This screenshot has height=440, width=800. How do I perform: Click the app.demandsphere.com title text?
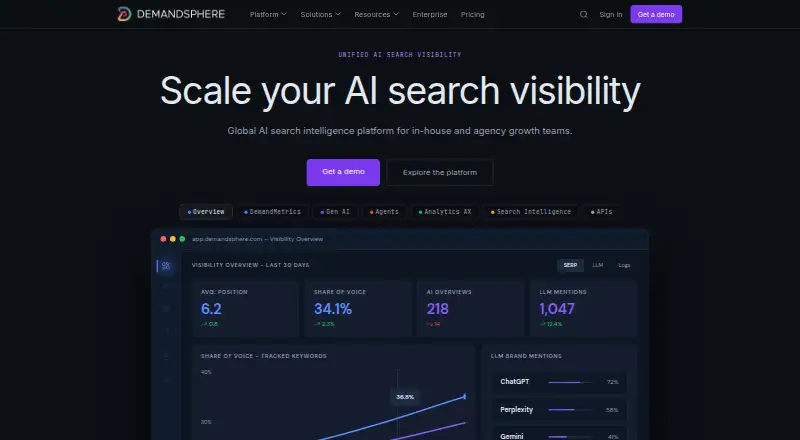(x=257, y=239)
